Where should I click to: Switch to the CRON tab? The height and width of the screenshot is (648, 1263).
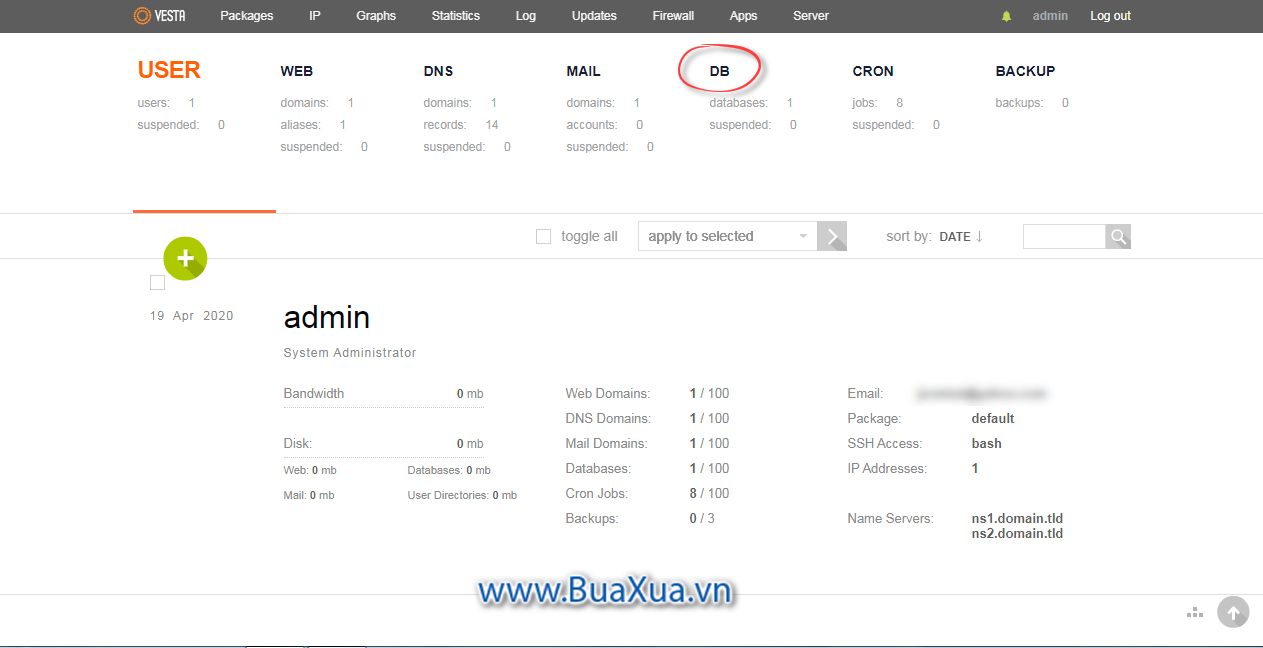click(x=873, y=71)
